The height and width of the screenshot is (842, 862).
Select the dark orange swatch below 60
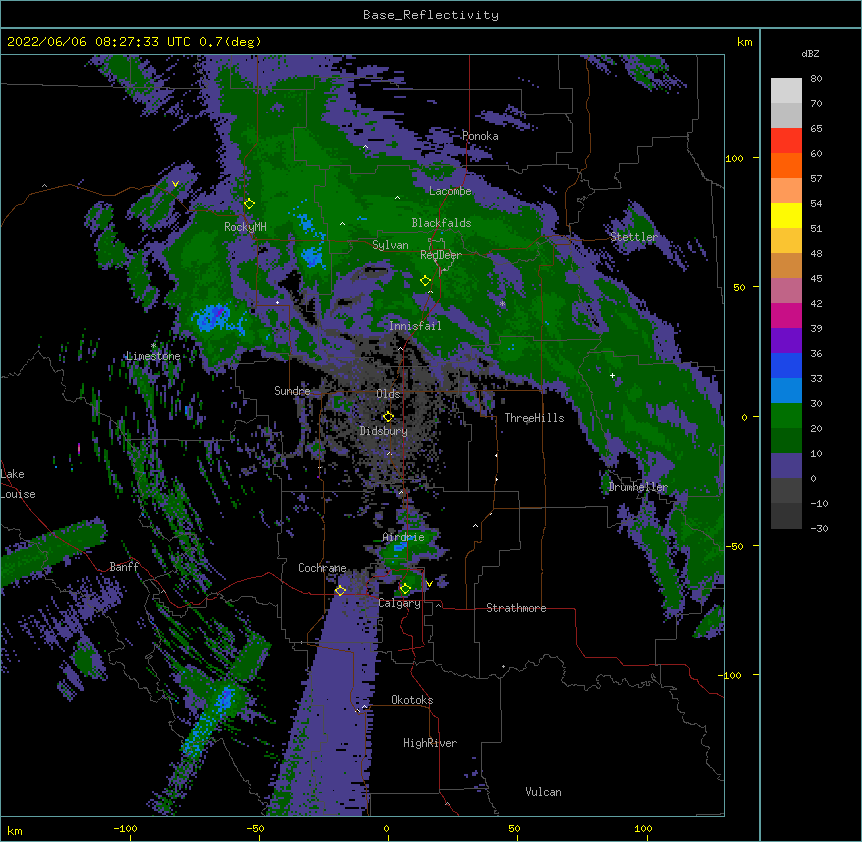point(786,166)
